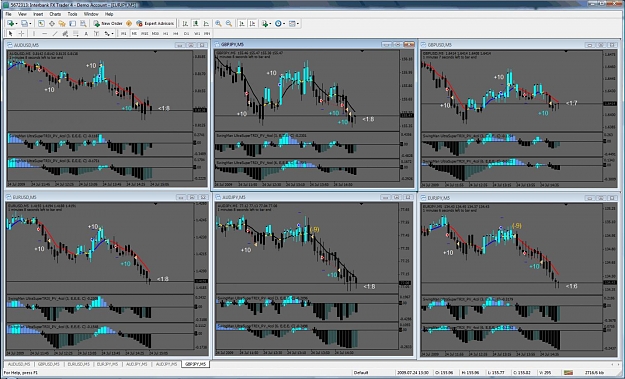Expand the Profiles dropdown arrow
Screen dimensions: 625x379
coord(30,24)
